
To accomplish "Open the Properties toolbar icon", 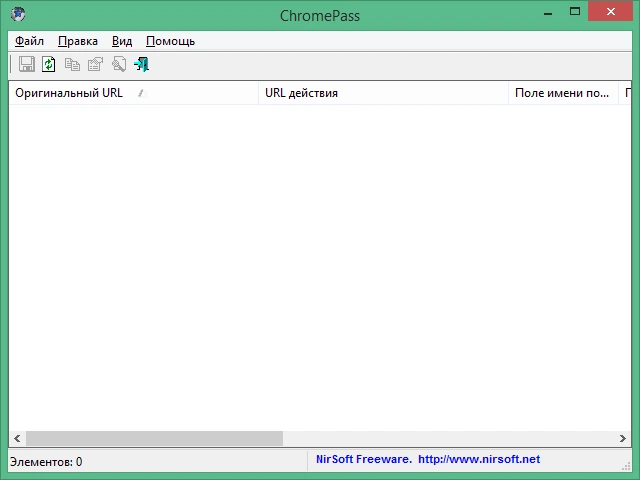I will click(95, 64).
